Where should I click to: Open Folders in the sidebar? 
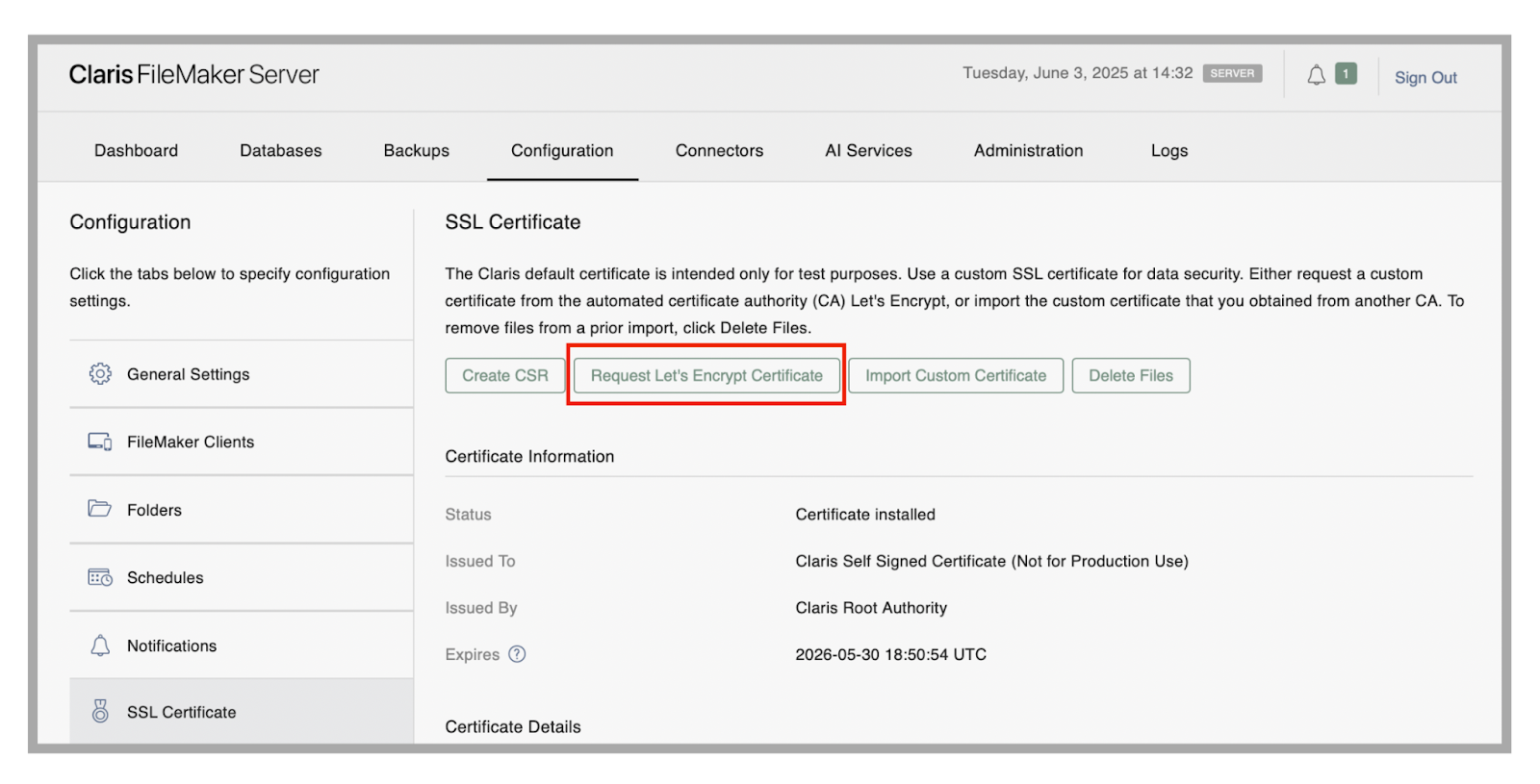coord(242,510)
